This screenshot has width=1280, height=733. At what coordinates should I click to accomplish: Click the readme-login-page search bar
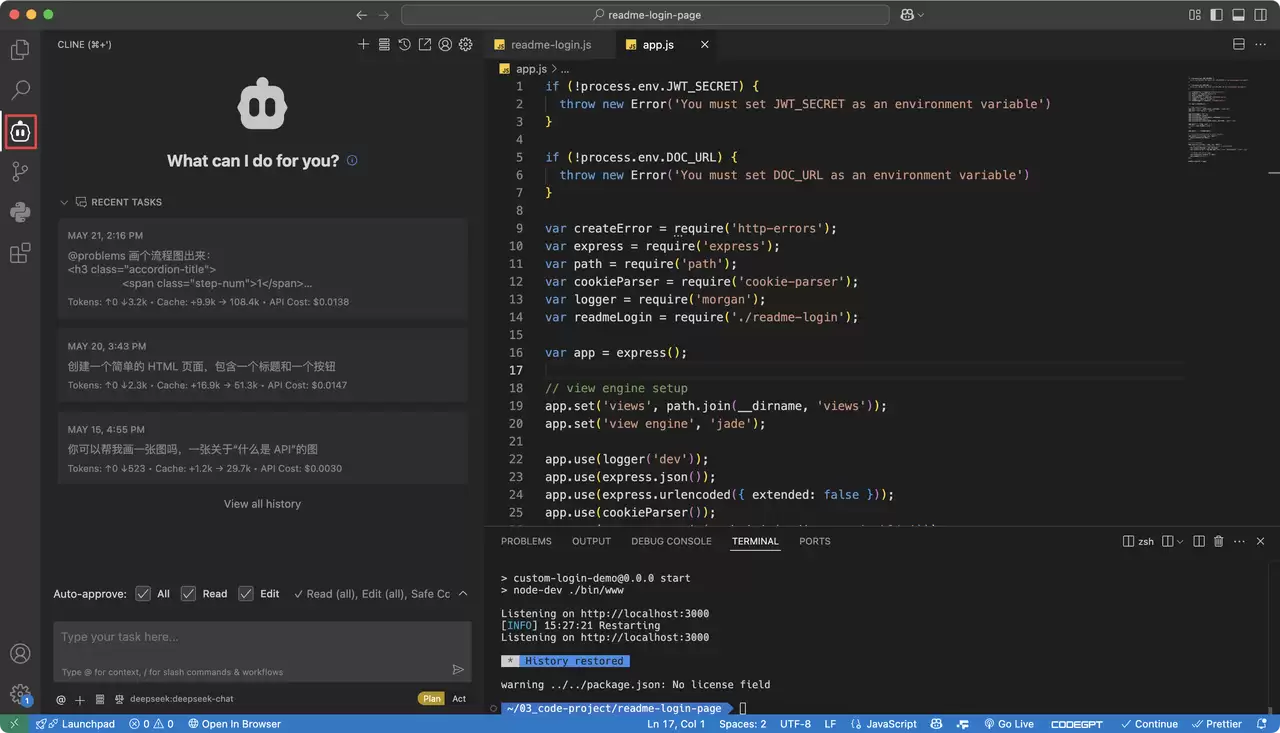coord(645,15)
